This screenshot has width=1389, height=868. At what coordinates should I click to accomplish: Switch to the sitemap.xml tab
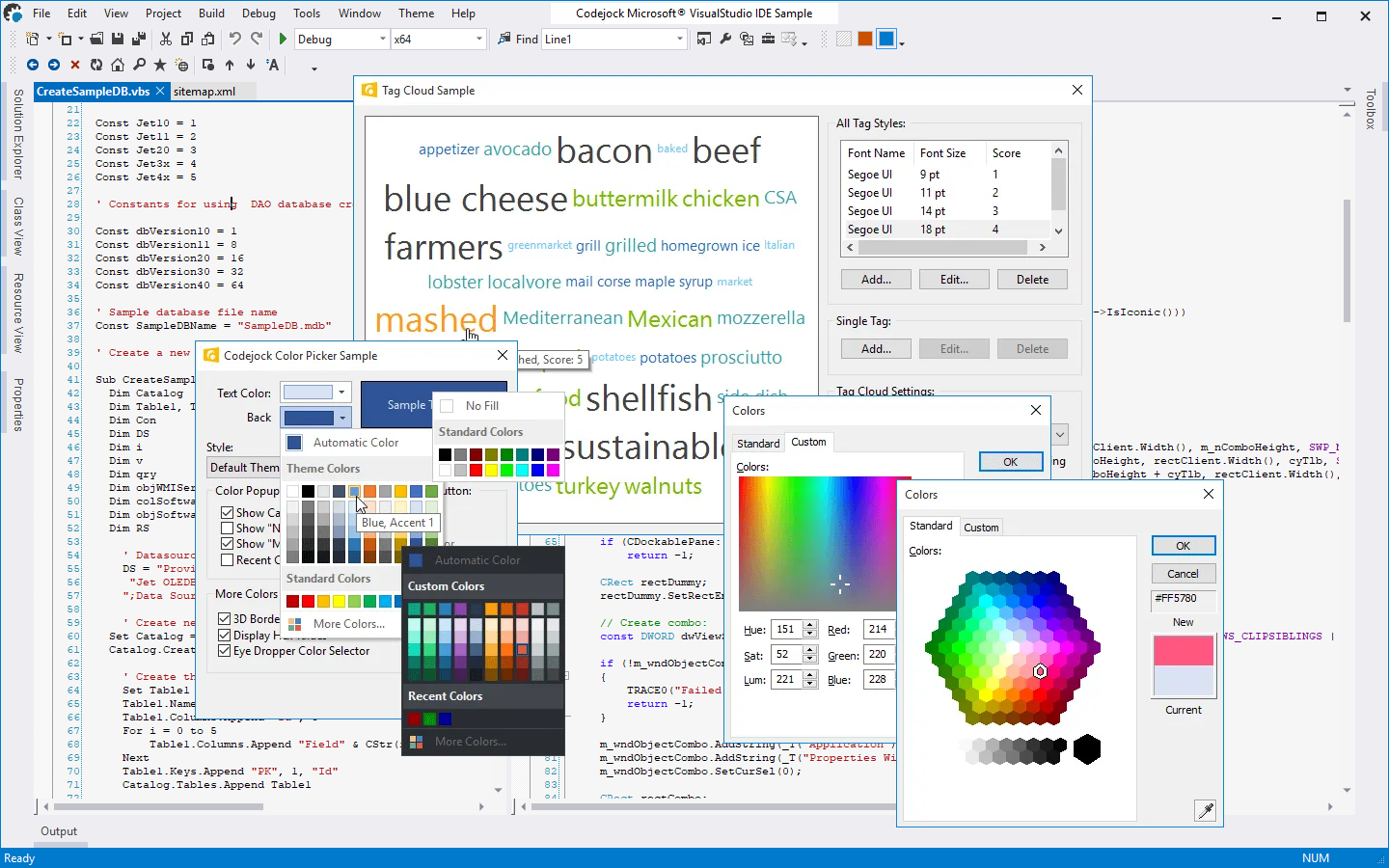tap(204, 92)
